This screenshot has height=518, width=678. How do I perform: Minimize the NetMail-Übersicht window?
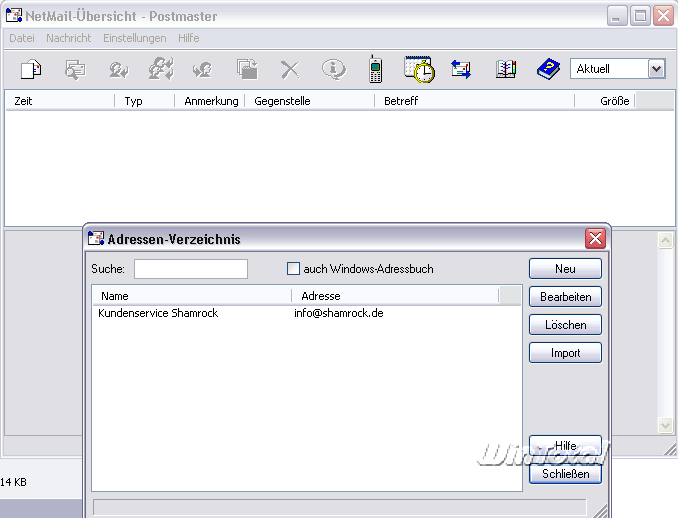click(x=617, y=16)
